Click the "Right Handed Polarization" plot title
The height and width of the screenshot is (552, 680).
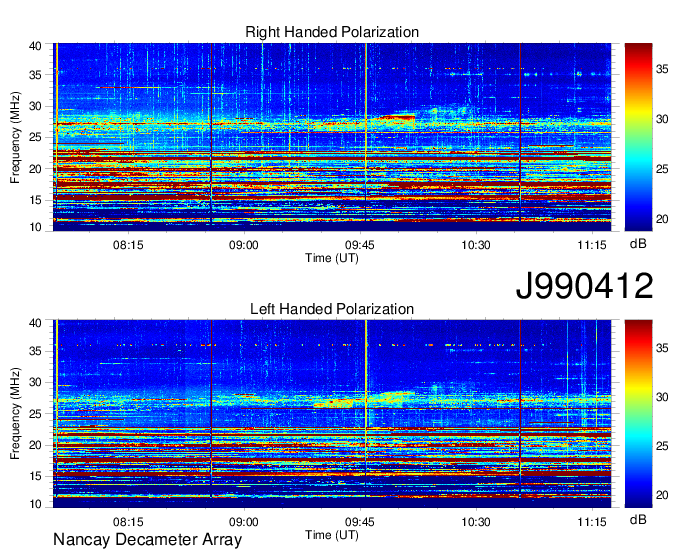332,32
